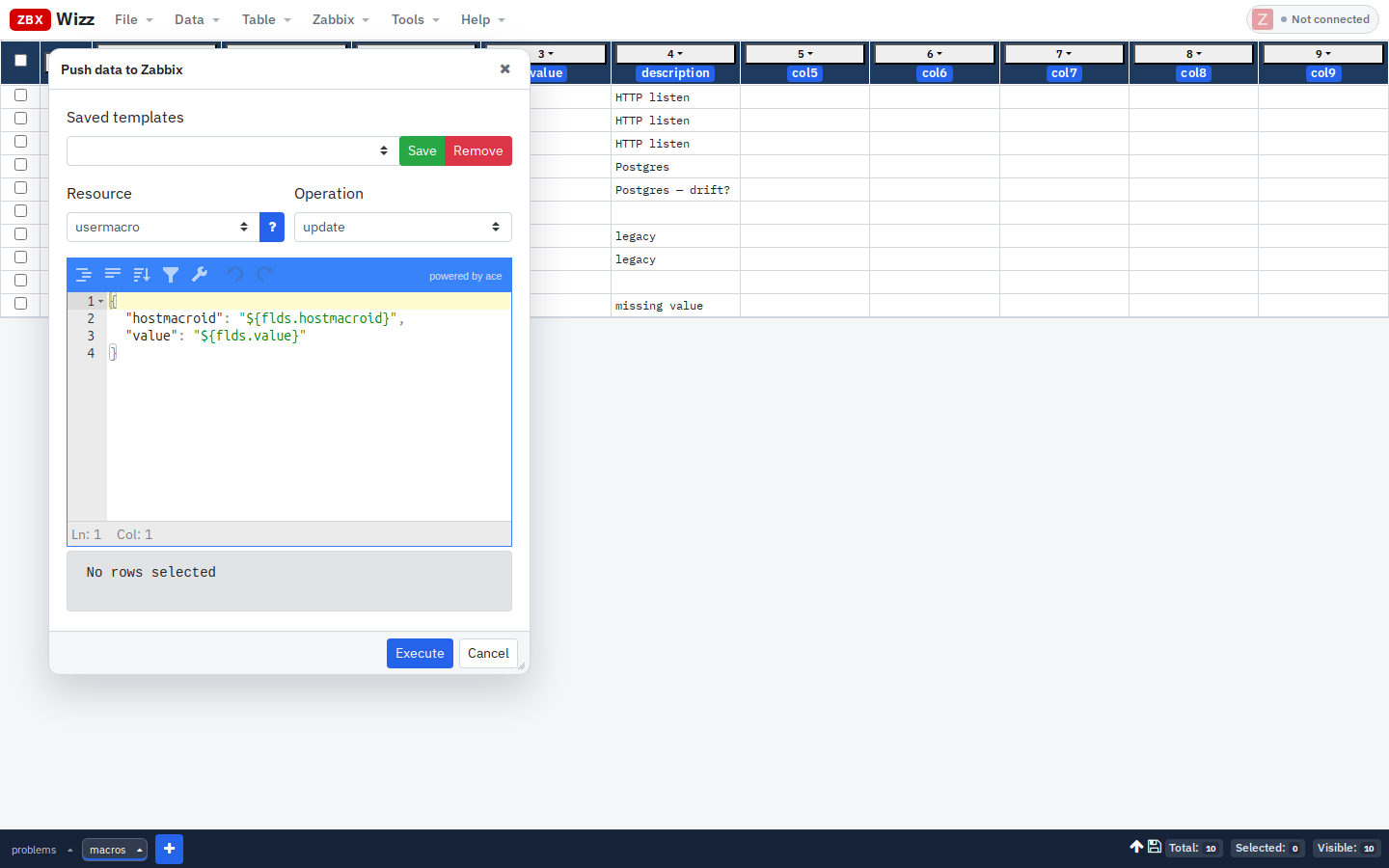Click the upload arrow icon in status bar
Screen dimensions: 1389x868
[x=1136, y=847]
